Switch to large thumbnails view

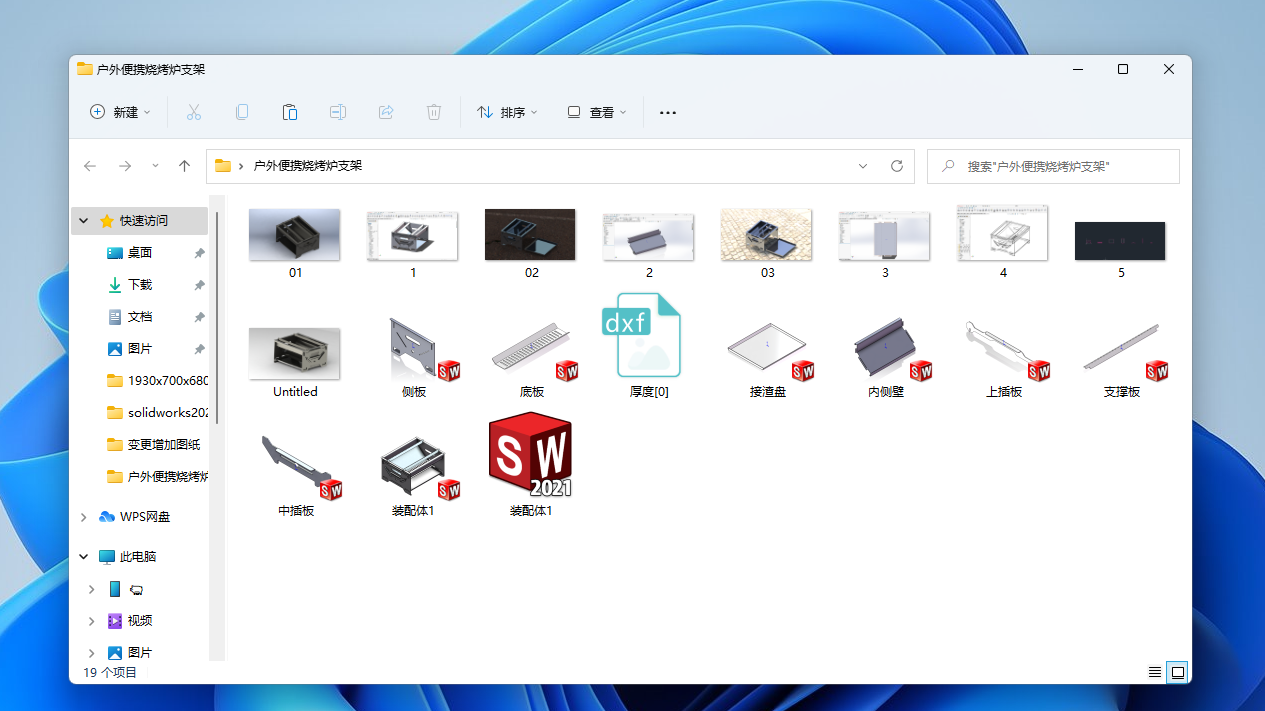tap(1178, 672)
